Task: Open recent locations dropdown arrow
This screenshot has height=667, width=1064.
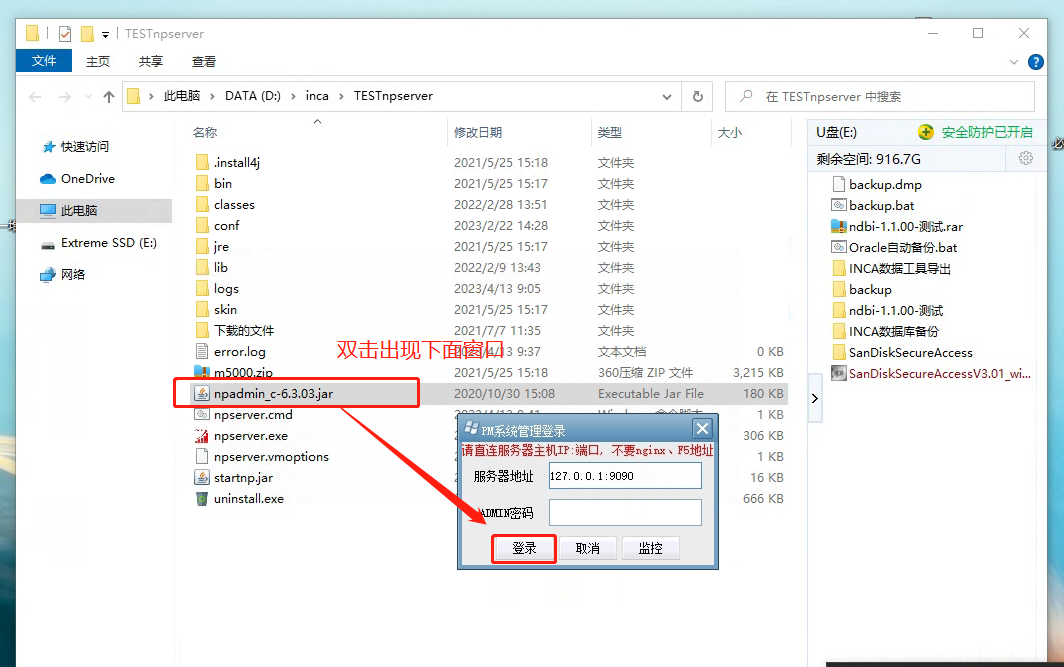Action: (88, 97)
